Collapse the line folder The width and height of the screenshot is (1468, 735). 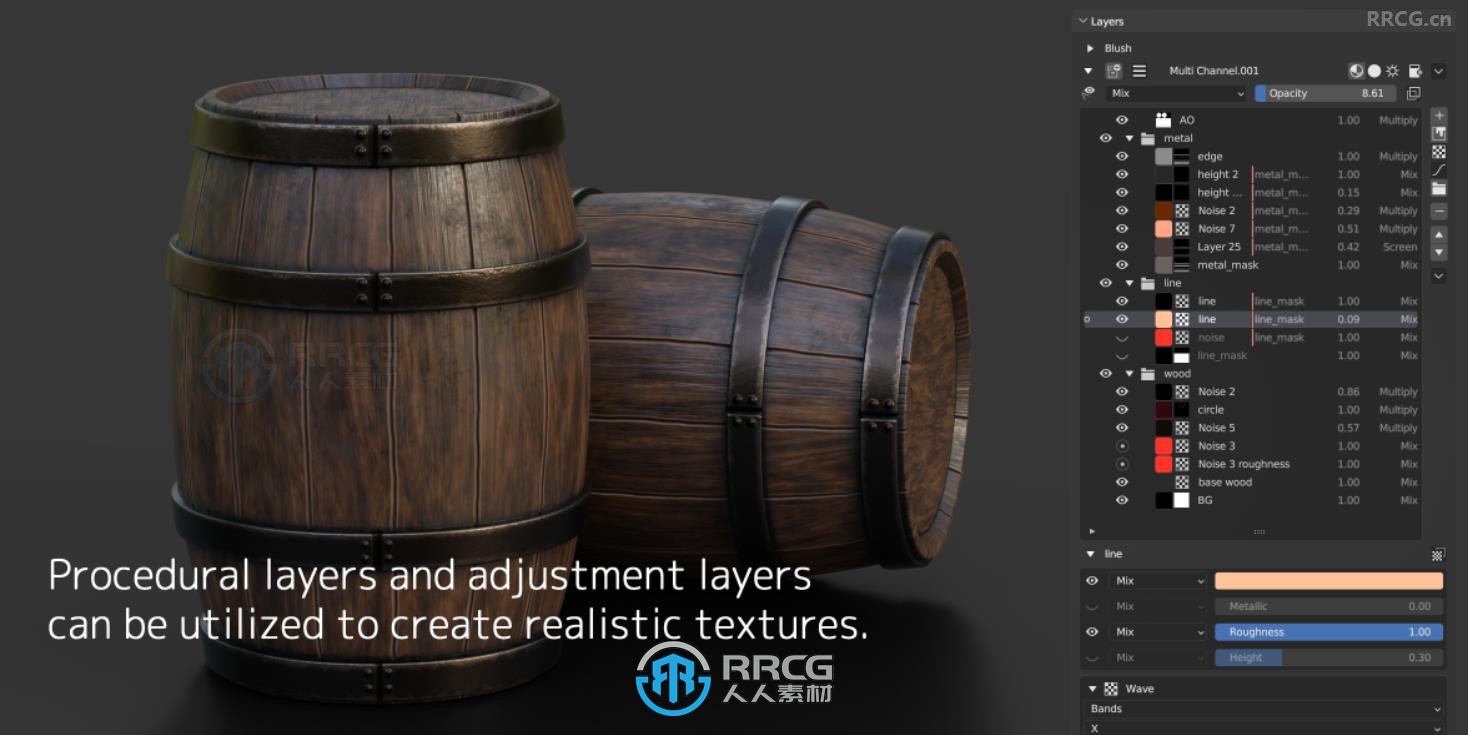point(1129,283)
